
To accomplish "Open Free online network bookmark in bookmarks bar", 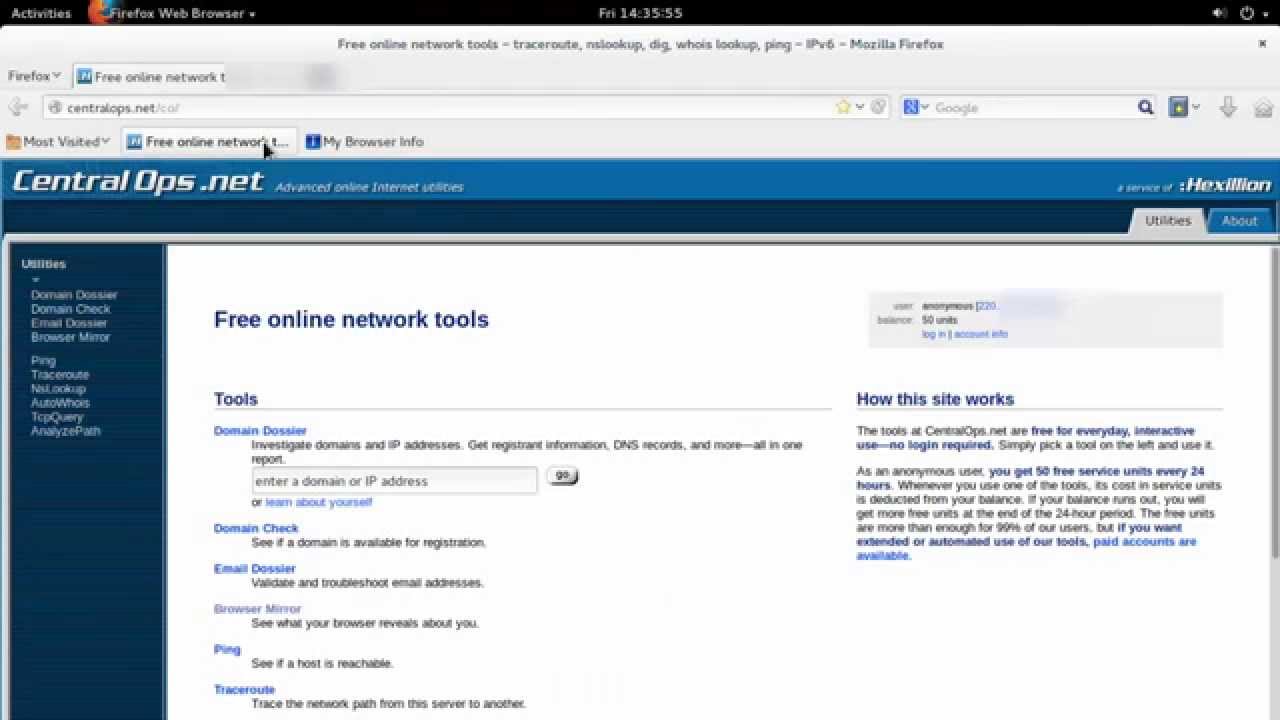I will pos(208,142).
